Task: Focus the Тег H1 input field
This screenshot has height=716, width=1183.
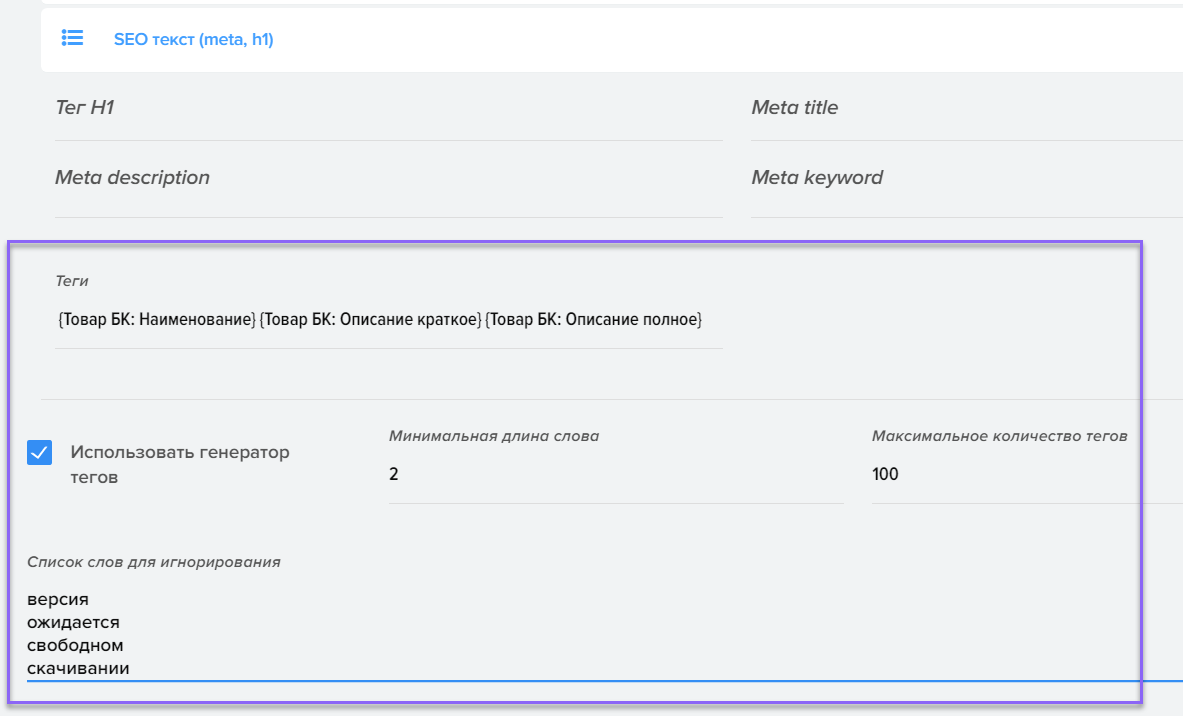Action: 388,108
